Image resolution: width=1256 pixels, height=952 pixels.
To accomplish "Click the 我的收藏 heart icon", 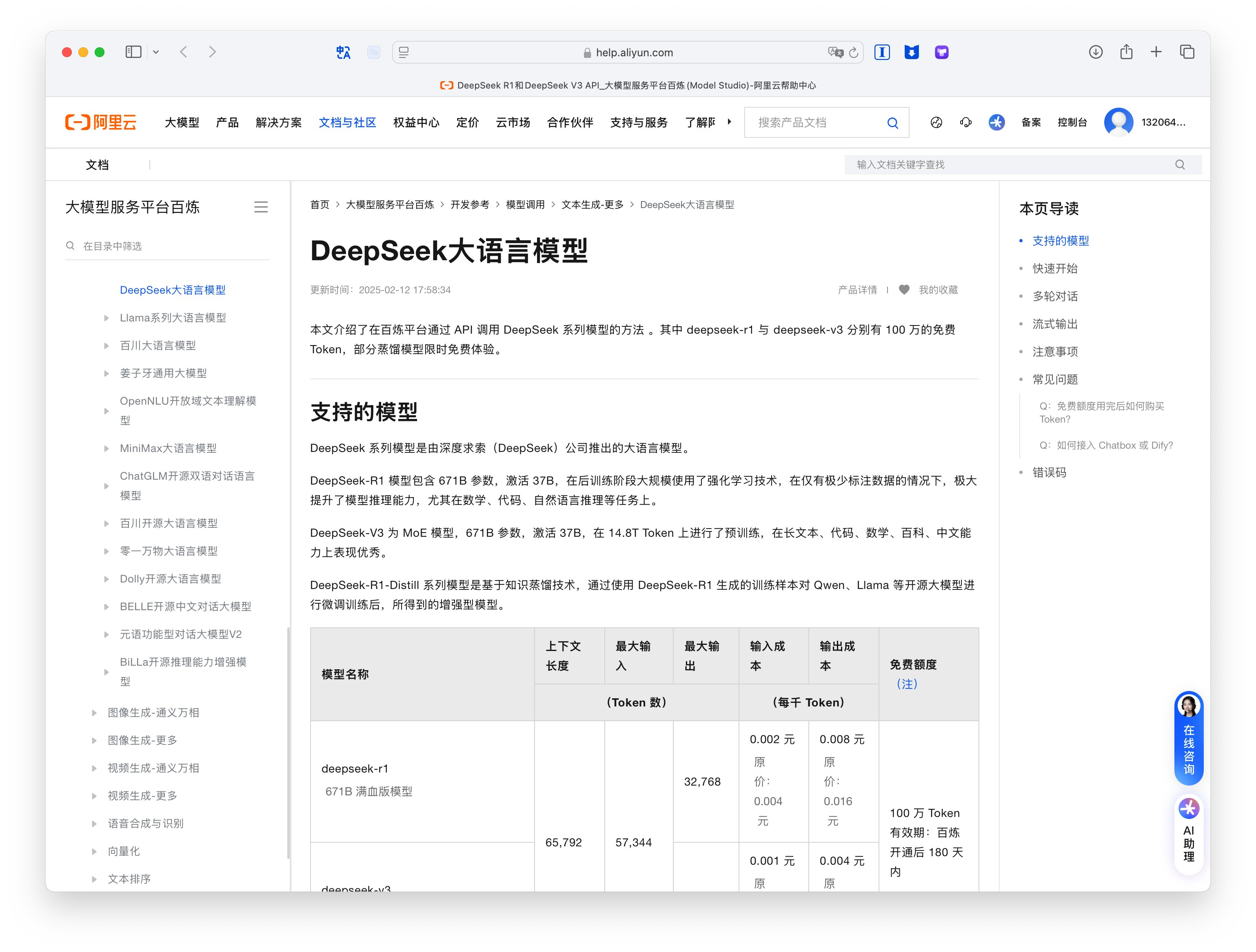I will [904, 290].
